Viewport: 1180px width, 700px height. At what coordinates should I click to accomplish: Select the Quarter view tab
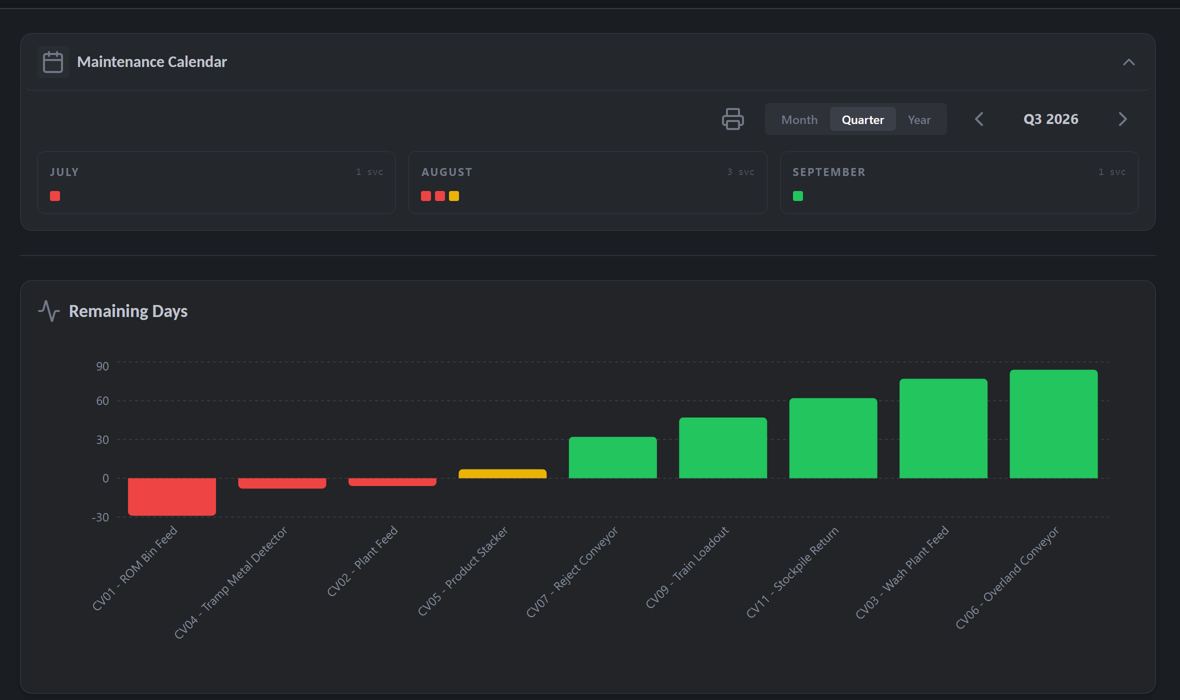click(862, 120)
